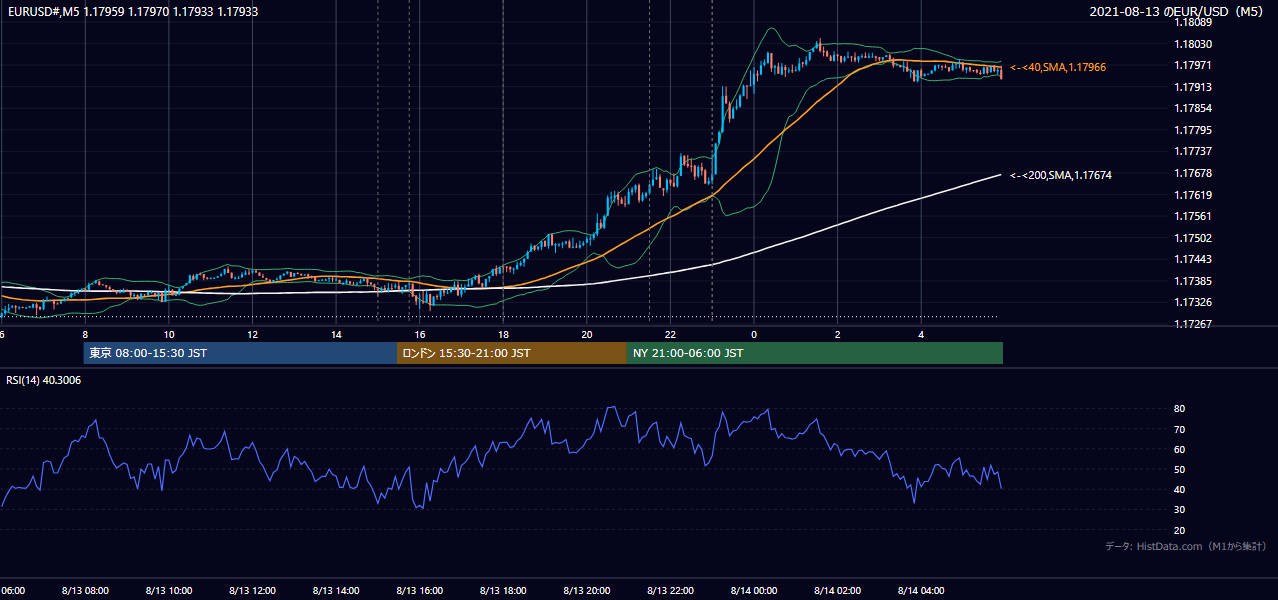Click price level 1.17561 on the axis
1278x600 pixels.
(1193, 216)
